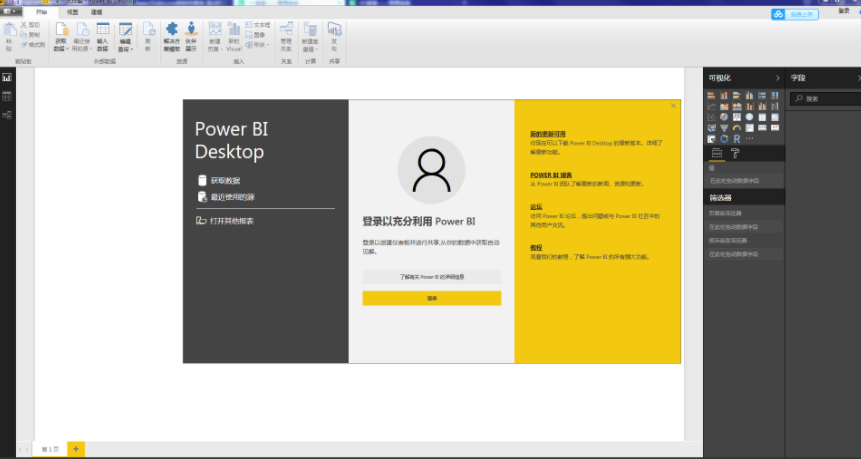
Task: Click the Get Data (获取数据) ribbon icon
Action: [62, 29]
